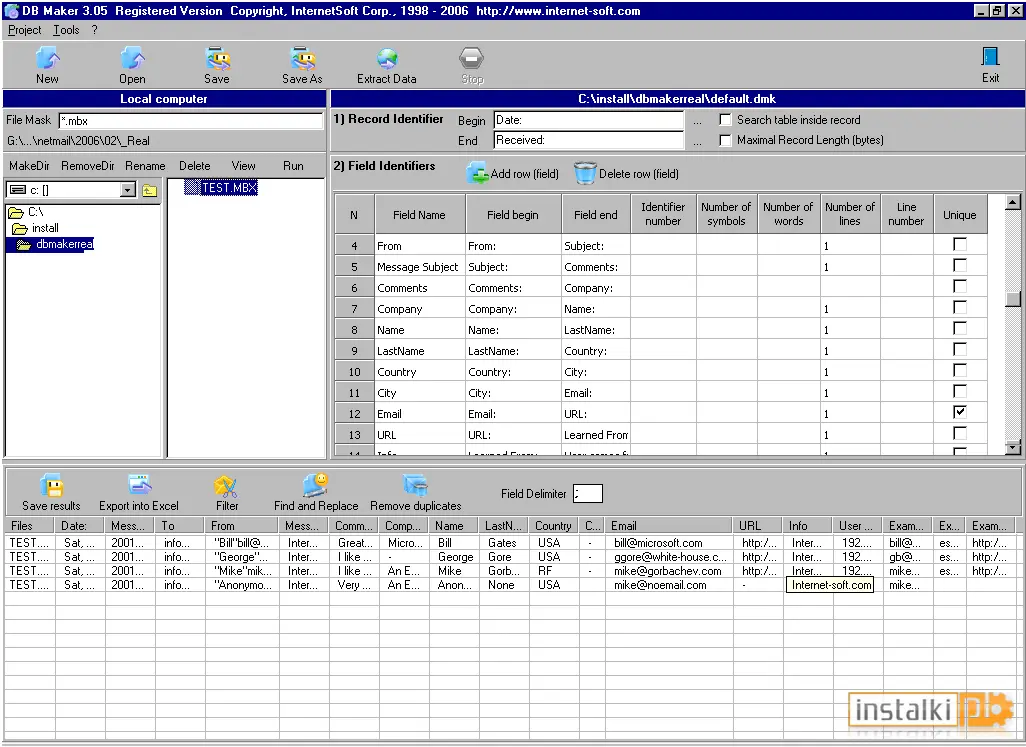Image resolution: width=1026 pixels, height=747 pixels.
Task: Toggle Maximal Record Length checkbox
Action: (725, 140)
